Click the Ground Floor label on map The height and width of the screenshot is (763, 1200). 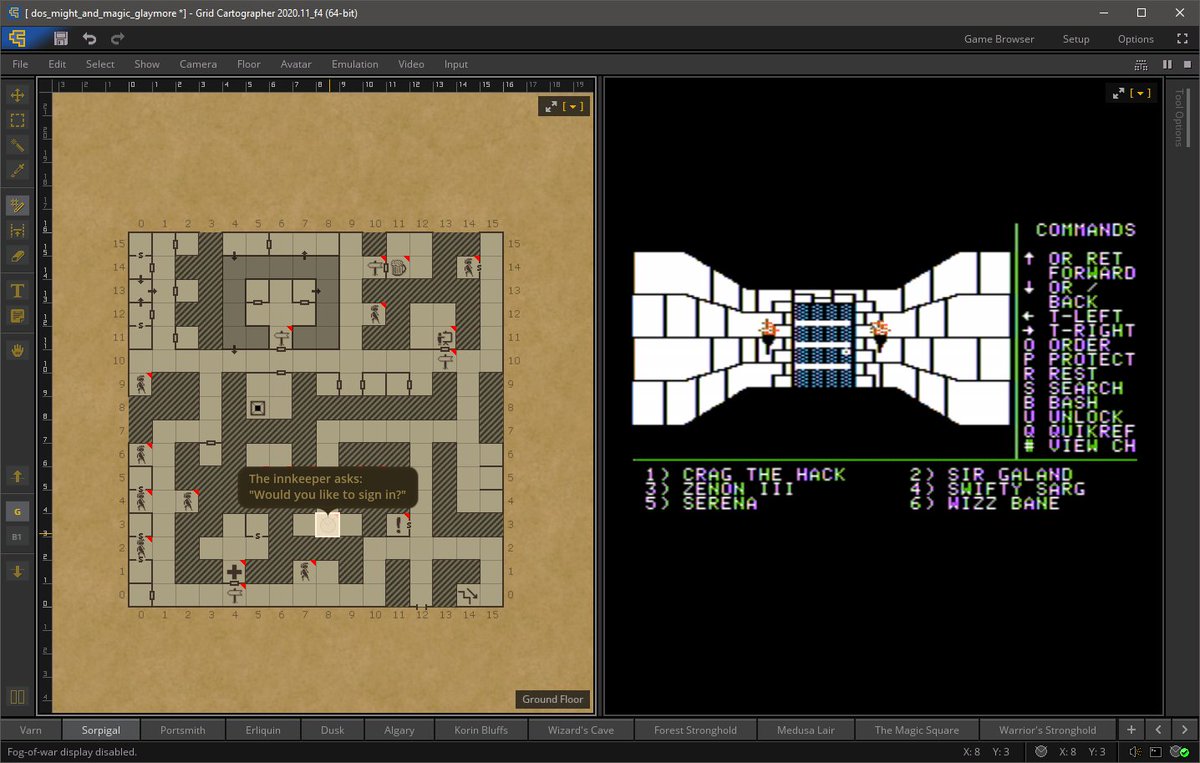pos(553,699)
